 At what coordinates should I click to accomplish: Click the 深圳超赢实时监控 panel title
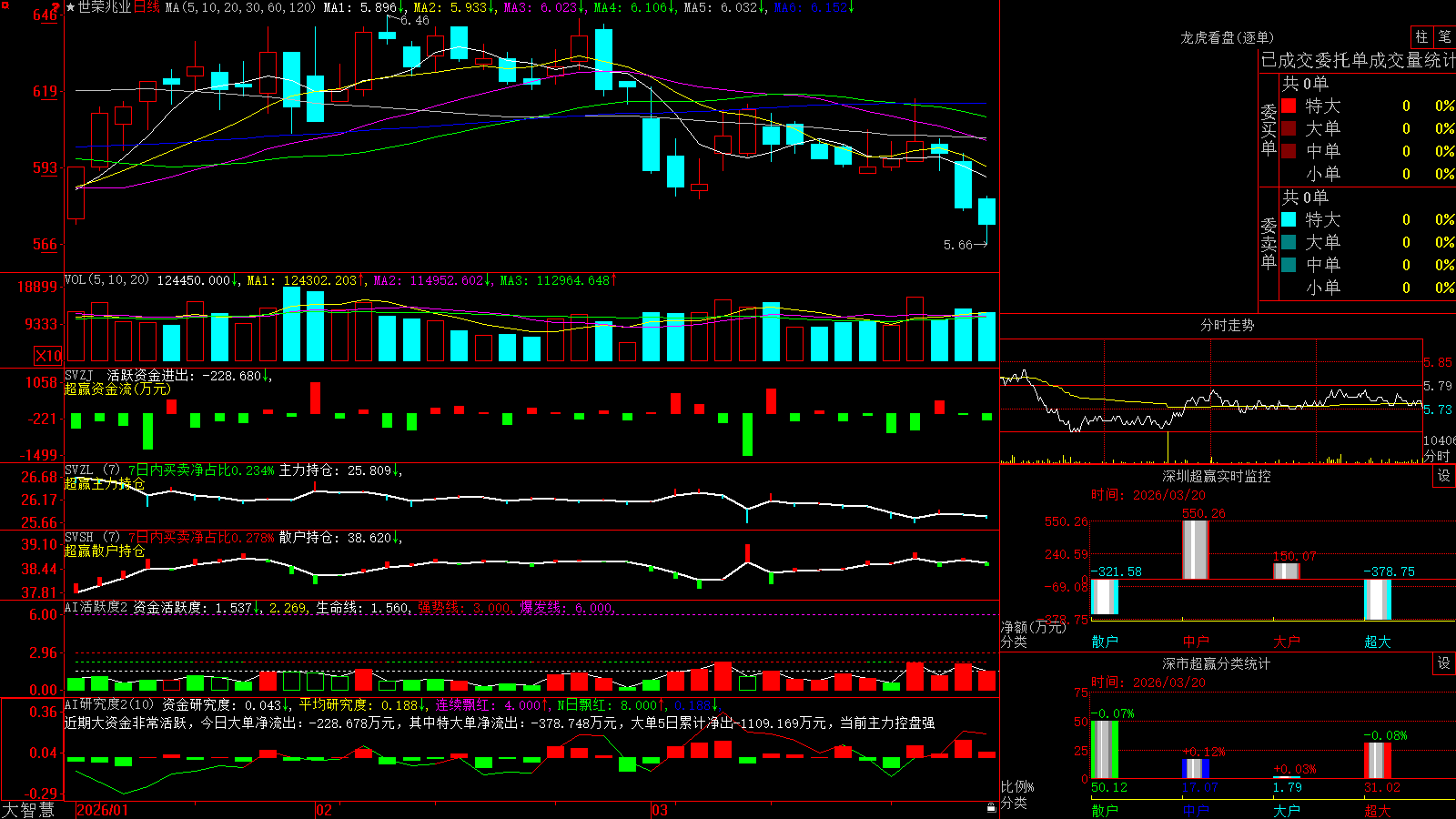[1217, 476]
